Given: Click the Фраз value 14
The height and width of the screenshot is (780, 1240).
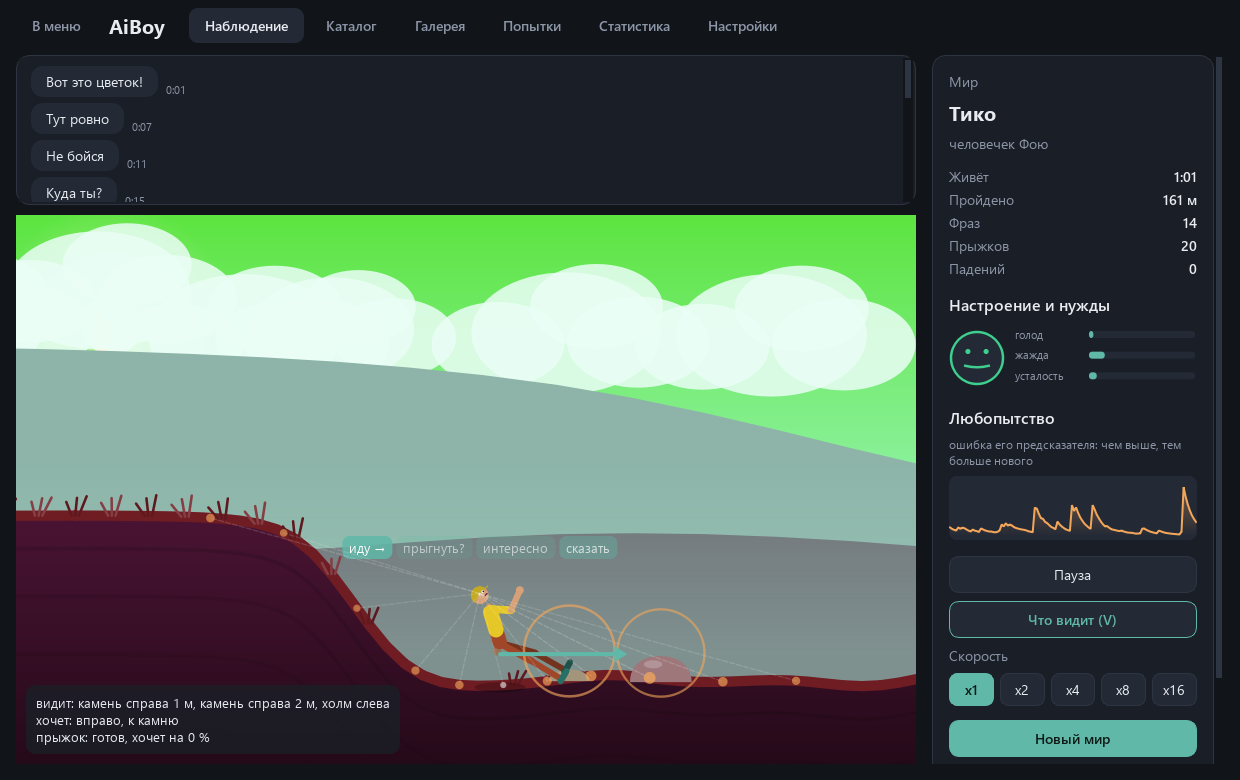Looking at the screenshot, I should (x=1189, y=223).
